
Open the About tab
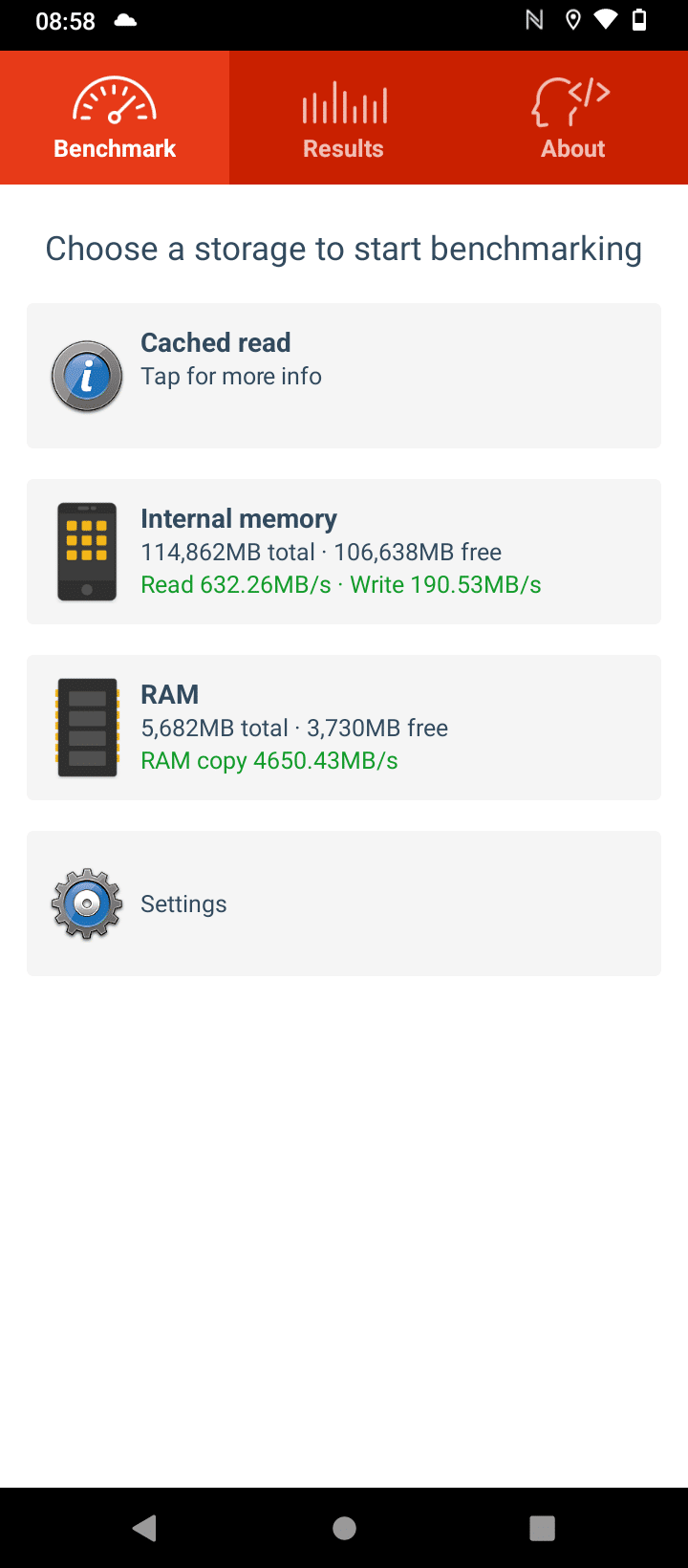pyautogui.click(x=573, y=118)
